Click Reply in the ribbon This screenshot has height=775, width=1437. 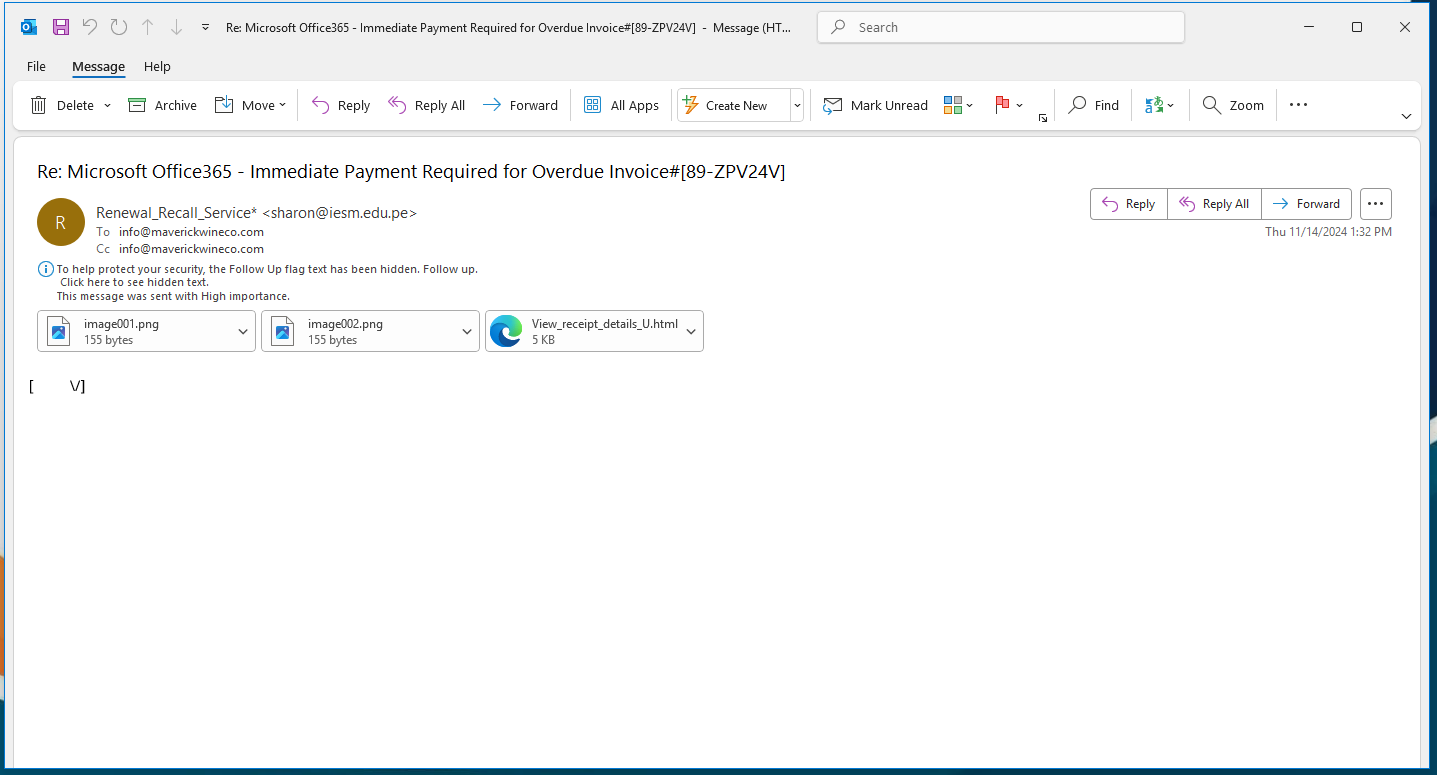click(341, 105)
